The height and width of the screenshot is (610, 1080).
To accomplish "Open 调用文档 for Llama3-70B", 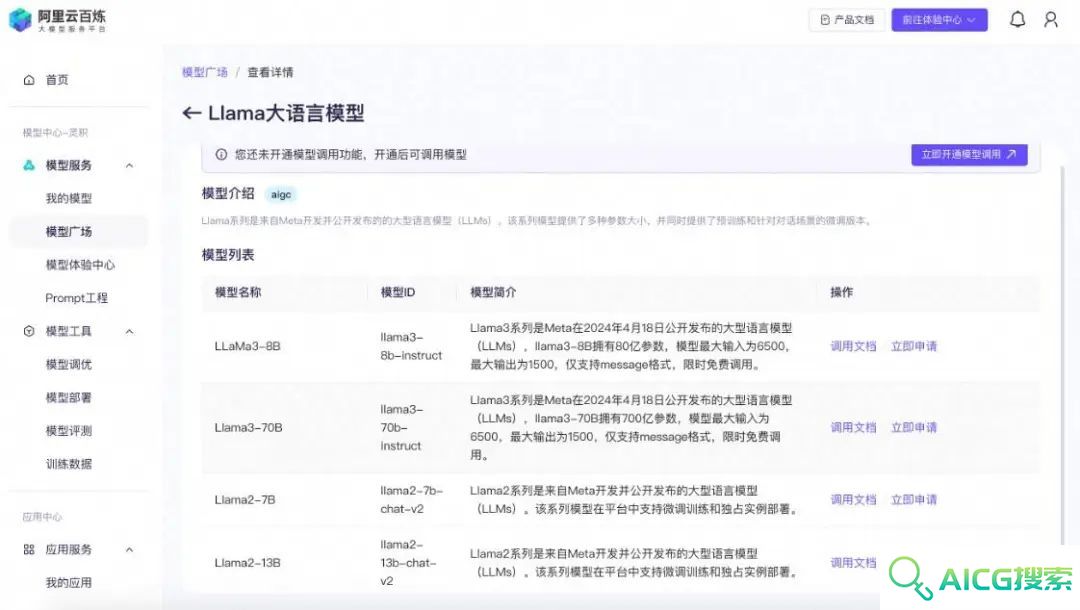I will [853, 428].
